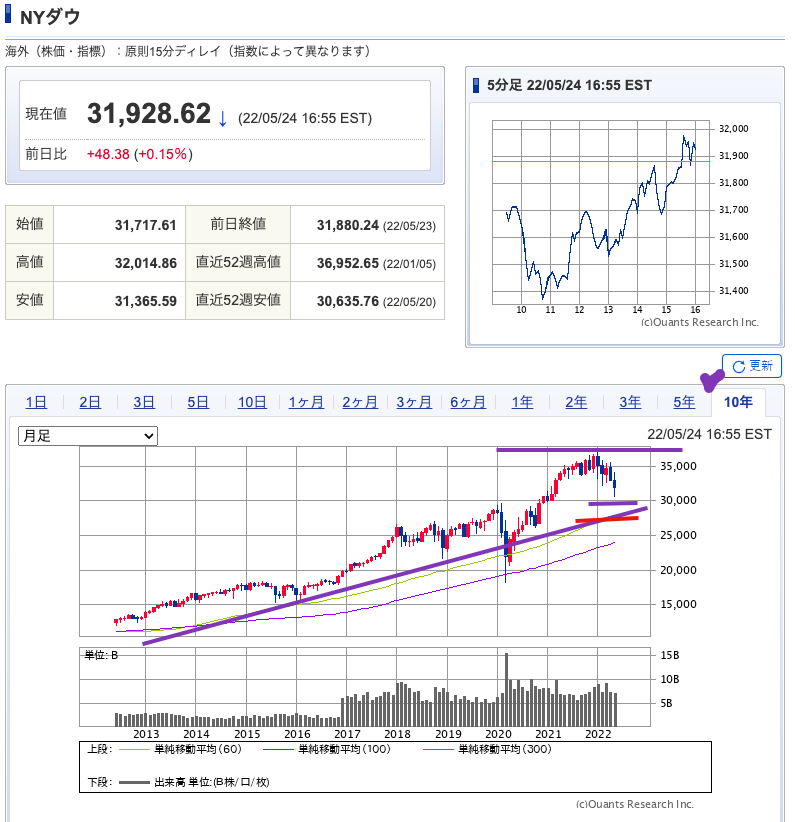Viewport: 795px width, 822px height.
Task: Show the 6ヶ月 chart
Action: [468, 402]
